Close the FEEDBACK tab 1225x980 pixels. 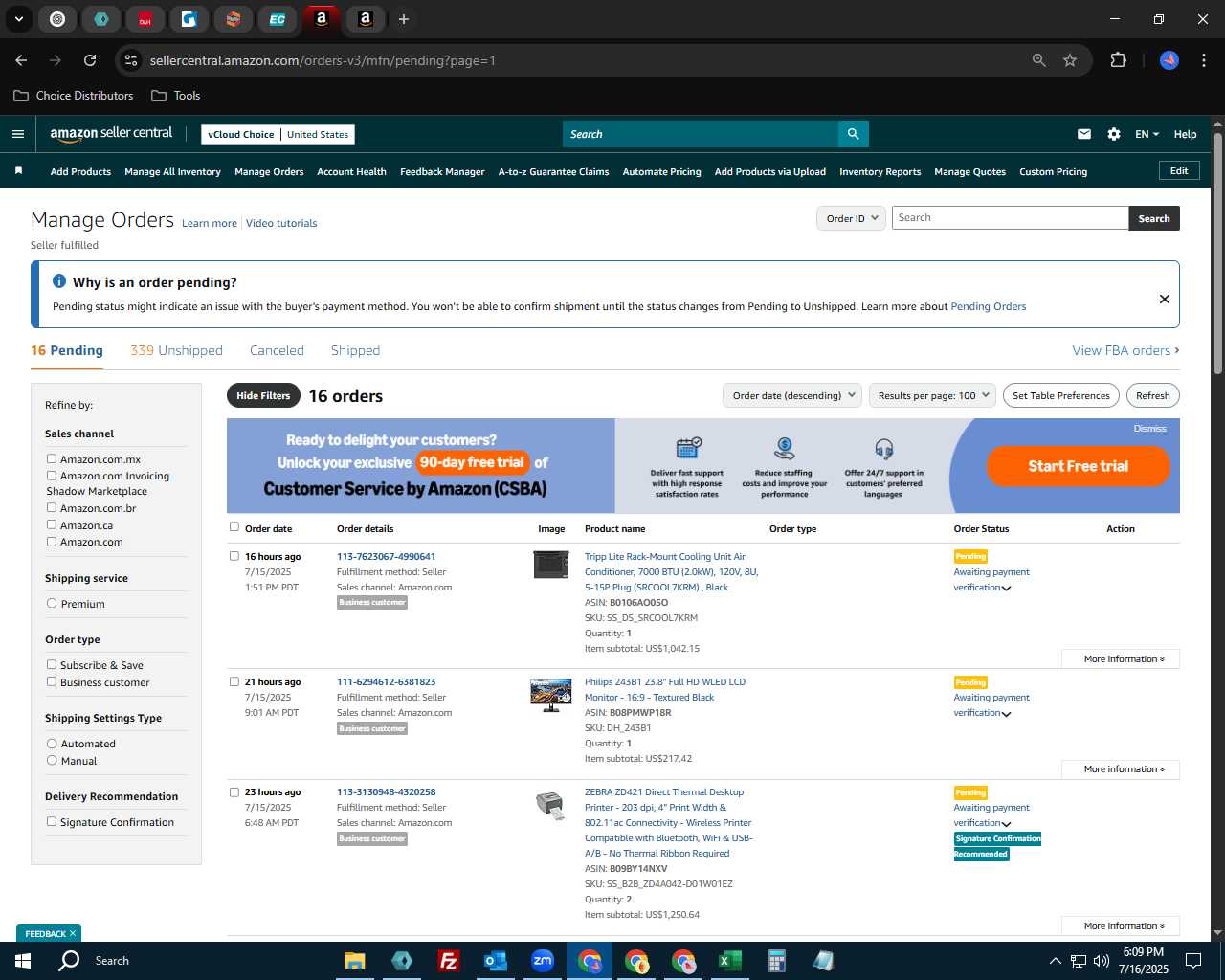pos(73,933)
